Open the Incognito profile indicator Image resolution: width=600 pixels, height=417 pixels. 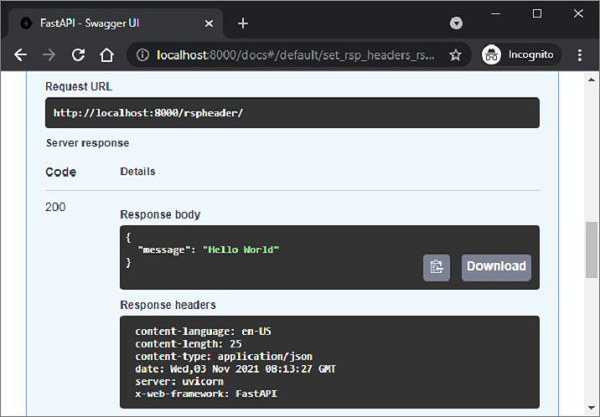518,55
